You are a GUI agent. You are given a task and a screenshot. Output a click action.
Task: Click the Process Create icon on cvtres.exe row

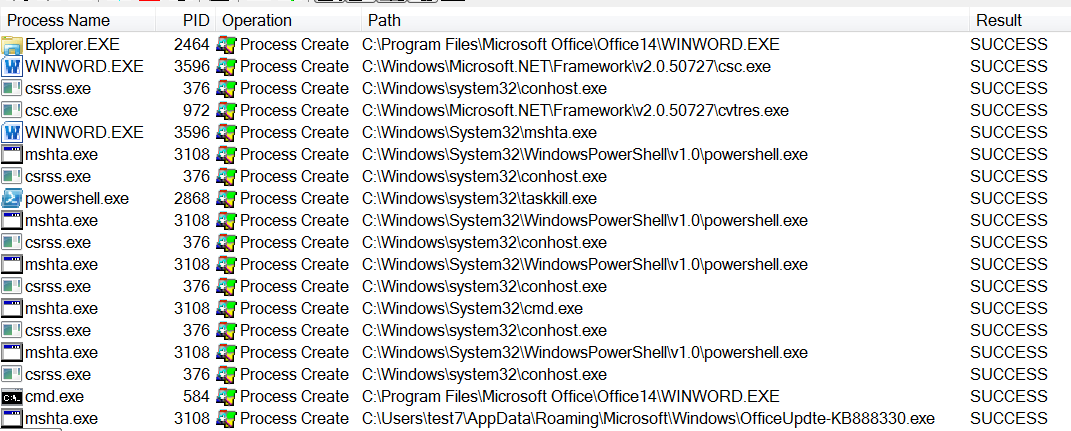(x=225, y=111)
